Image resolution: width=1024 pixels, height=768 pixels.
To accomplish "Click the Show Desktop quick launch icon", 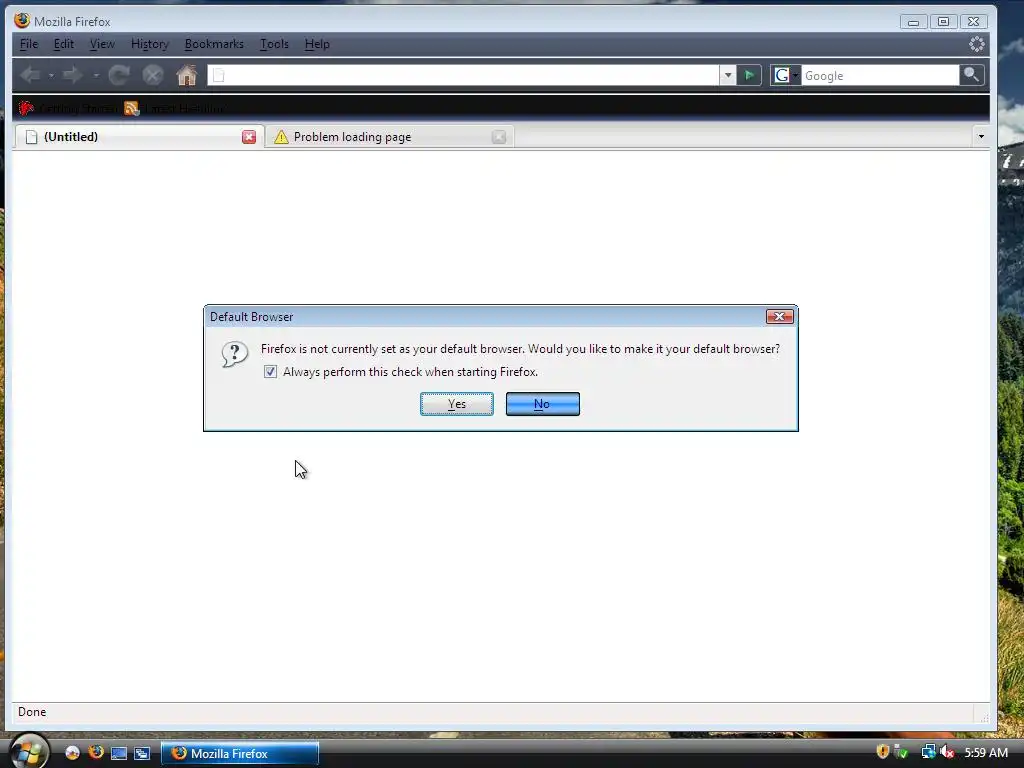I will point(119,753).
